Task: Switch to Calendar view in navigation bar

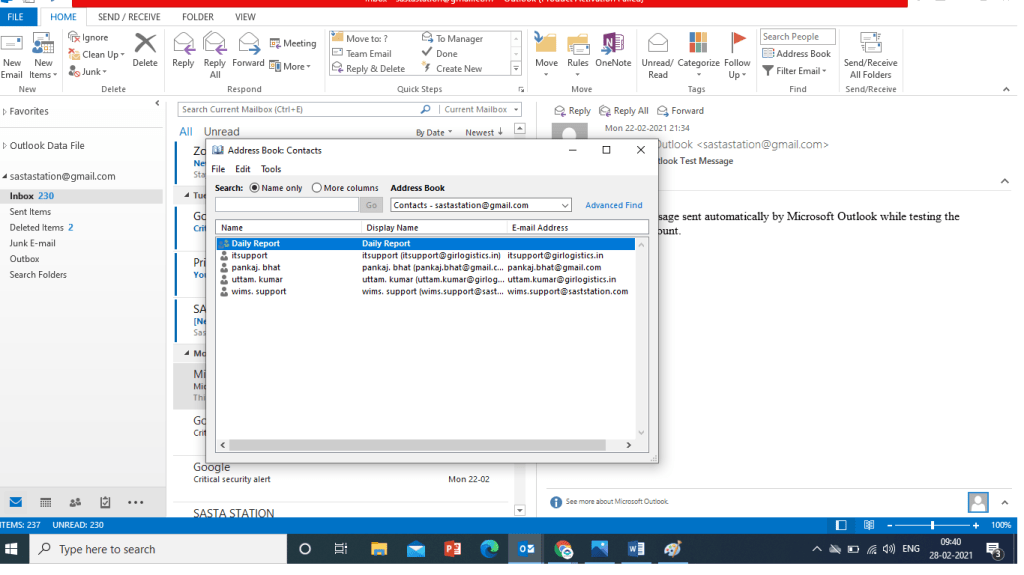Action: [45, 502]
